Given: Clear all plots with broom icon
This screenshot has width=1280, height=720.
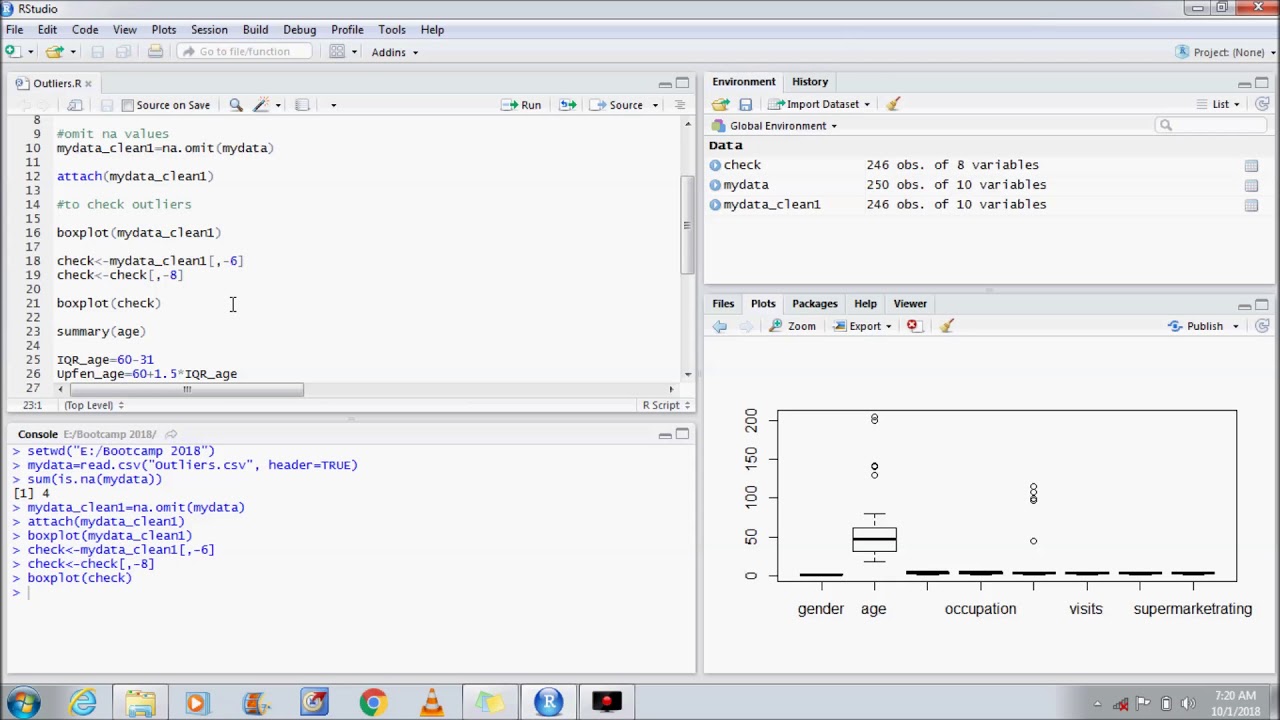Looking at the screenshot, I should click(946, 326).
